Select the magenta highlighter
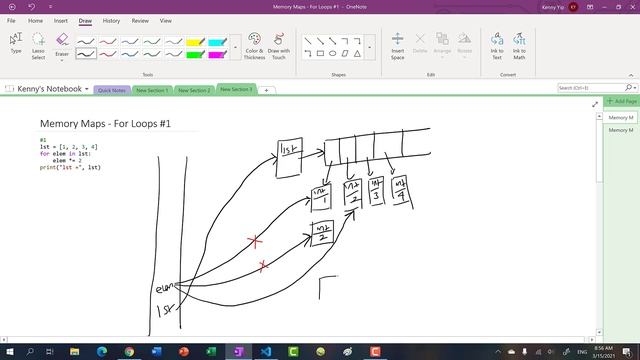 (x=218, y=54)
